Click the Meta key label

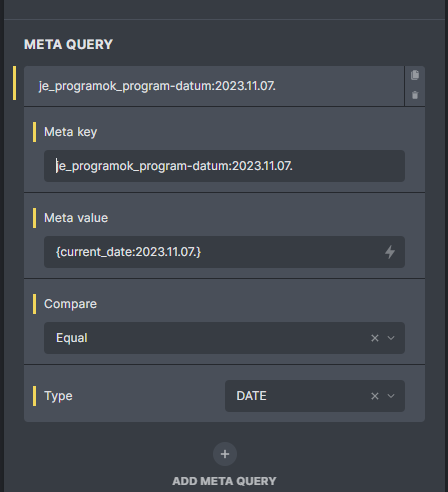(70, 132)
